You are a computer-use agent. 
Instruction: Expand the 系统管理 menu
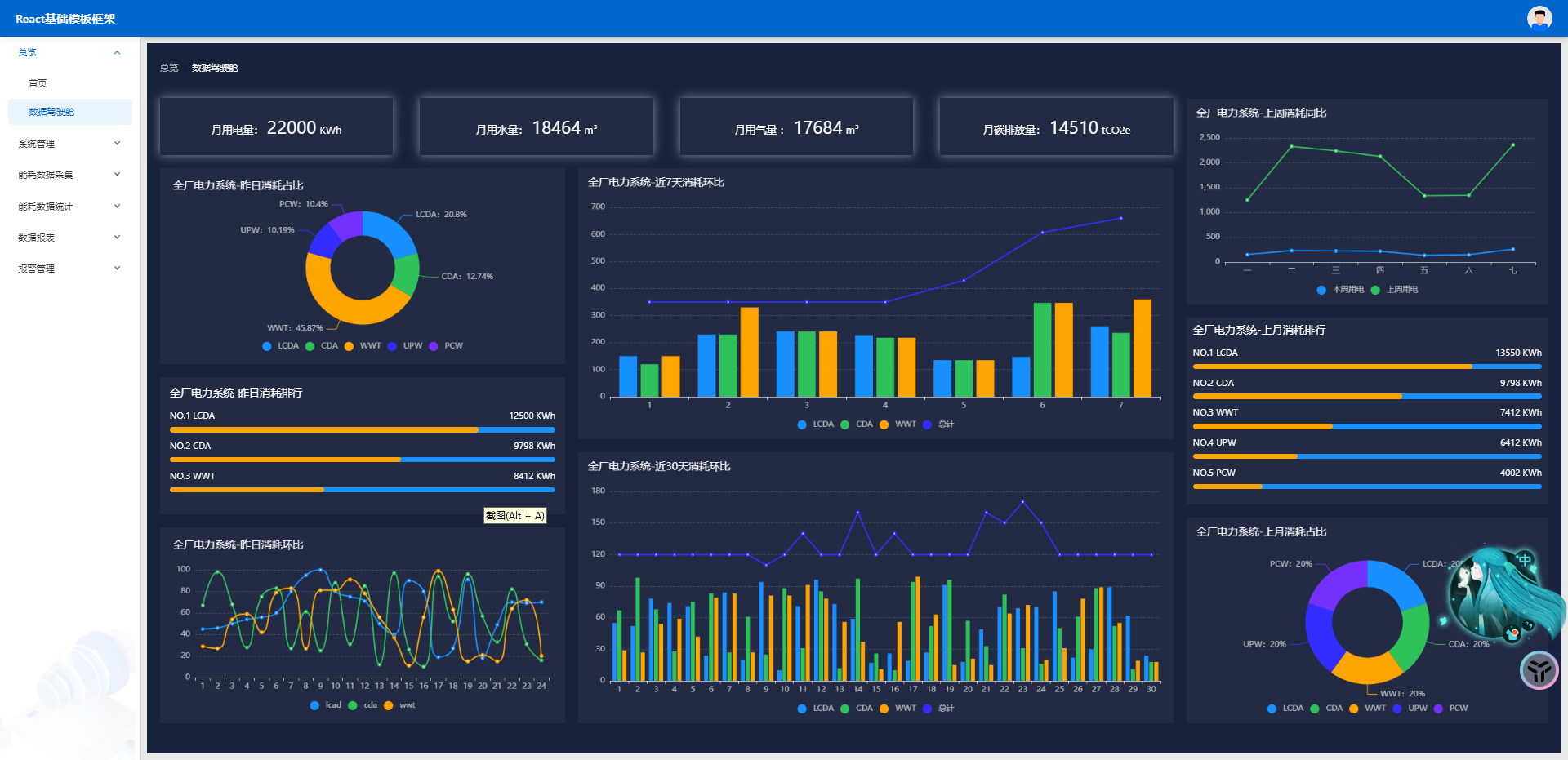(x=70, y=144)
